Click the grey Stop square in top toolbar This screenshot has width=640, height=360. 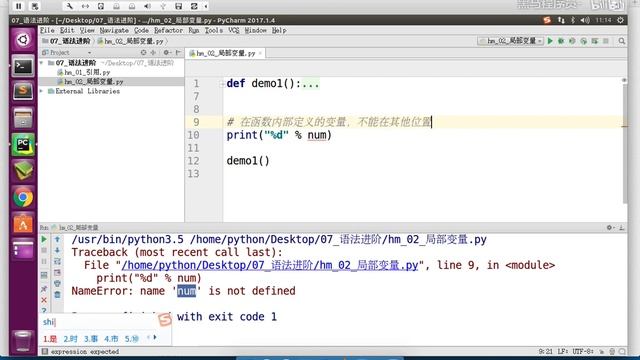click(606, 41)
